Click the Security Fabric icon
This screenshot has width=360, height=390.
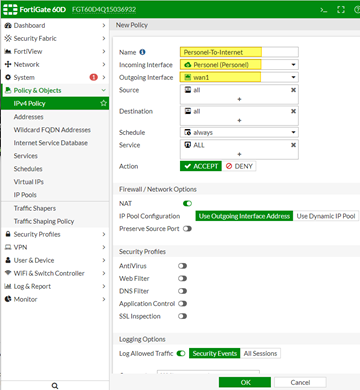point(8,38)
